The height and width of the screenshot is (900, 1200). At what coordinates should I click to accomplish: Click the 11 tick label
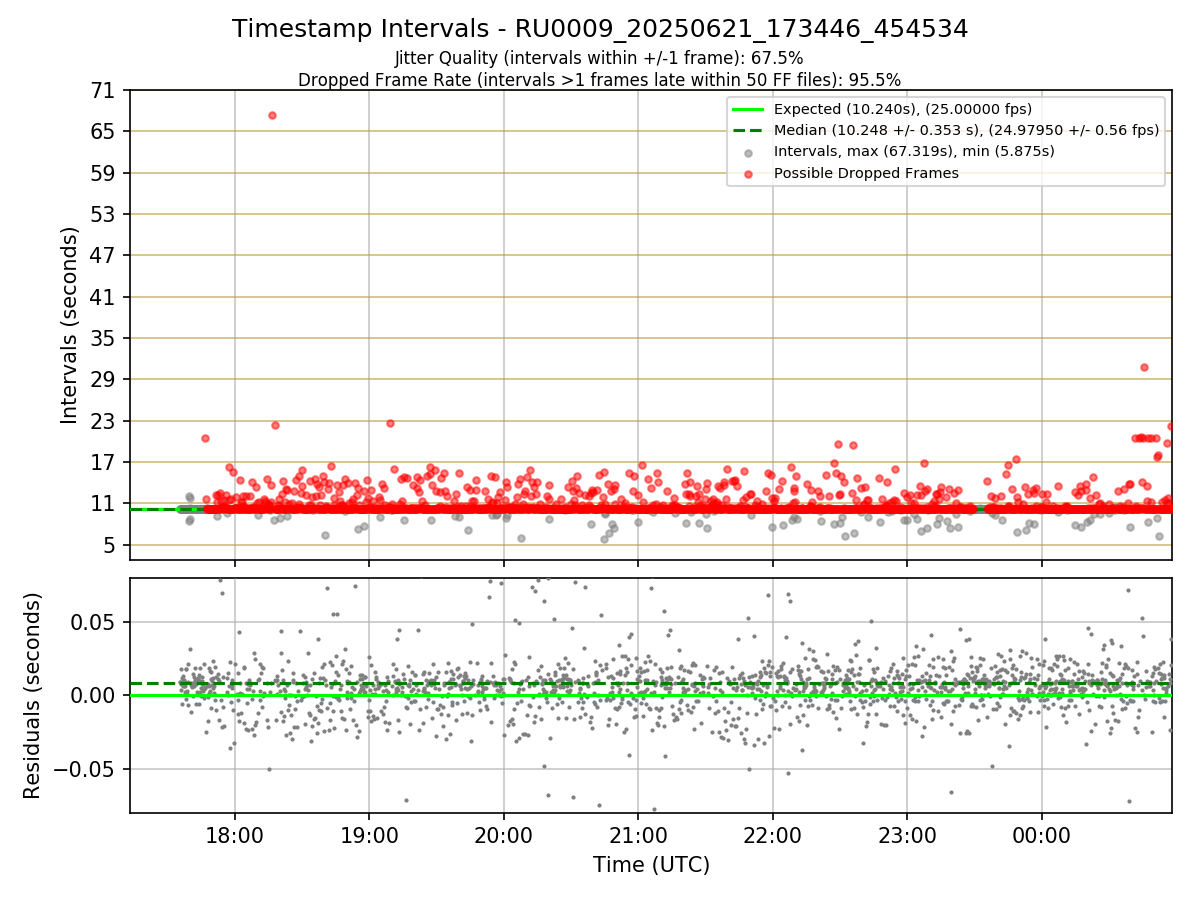(x=104, y=503)
